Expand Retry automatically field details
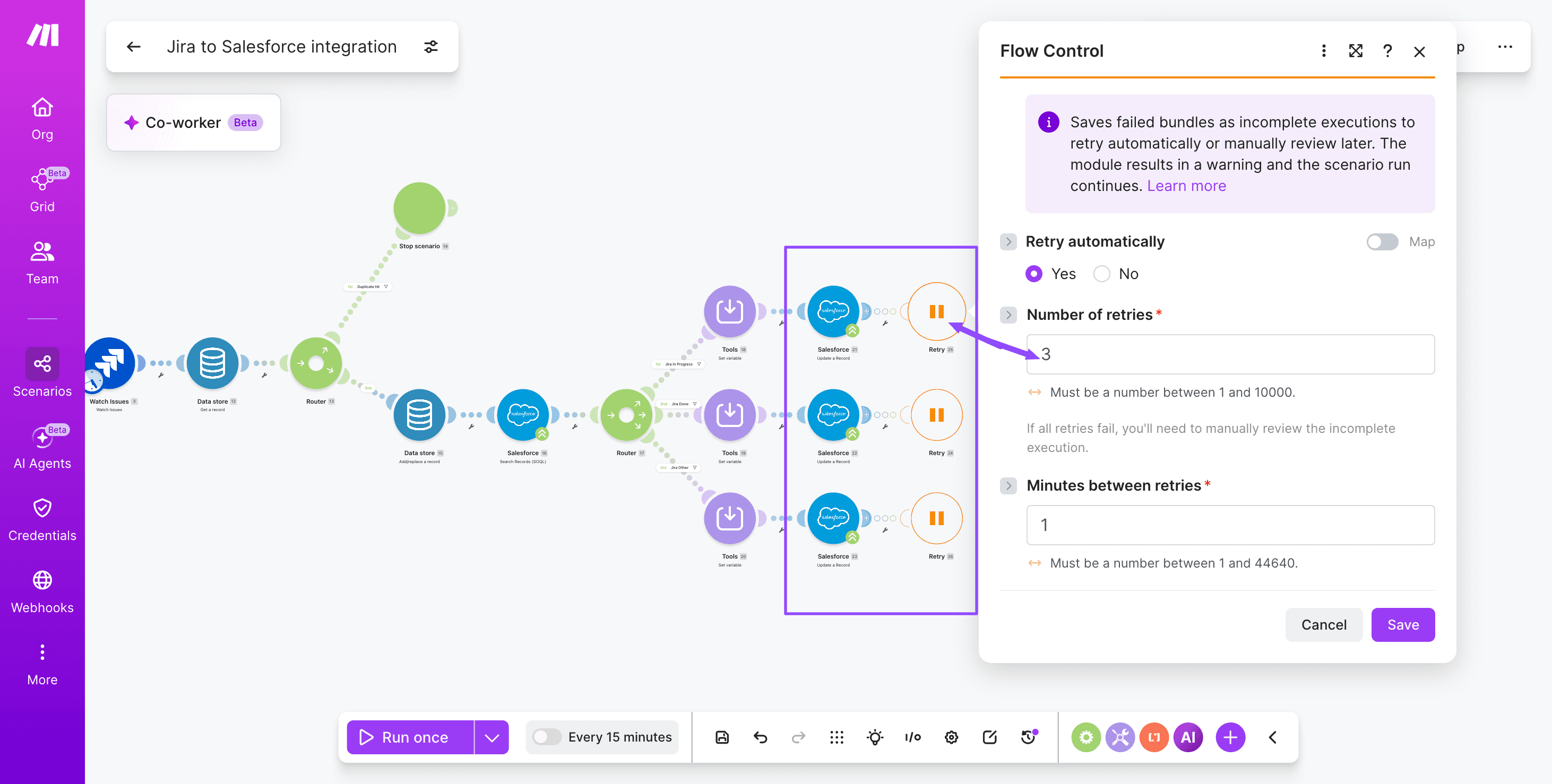Viewport: 1552px width, 784px height. pyautogui.click(x=1008, y=241)
